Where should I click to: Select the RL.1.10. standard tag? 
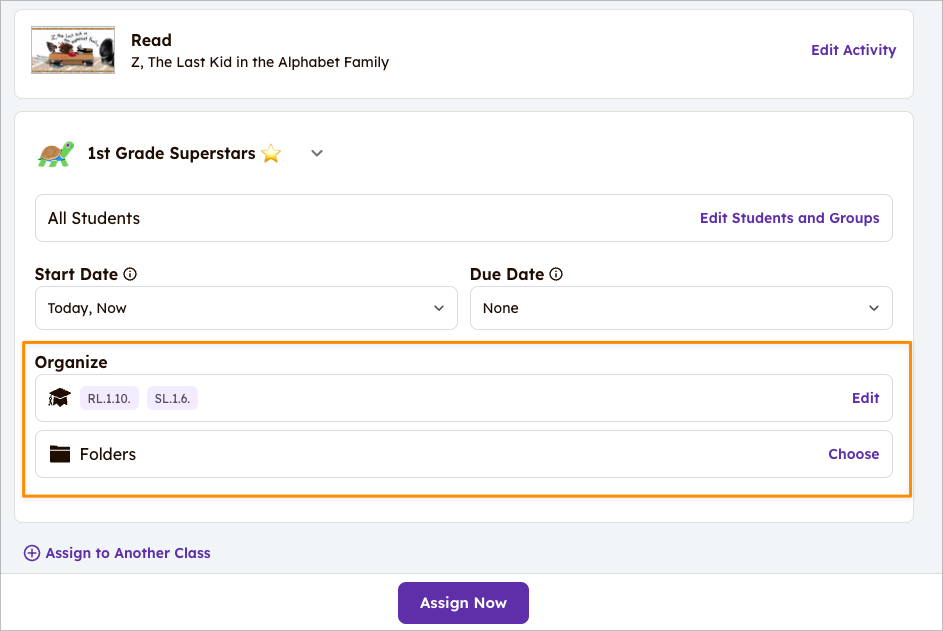(109, 398)
